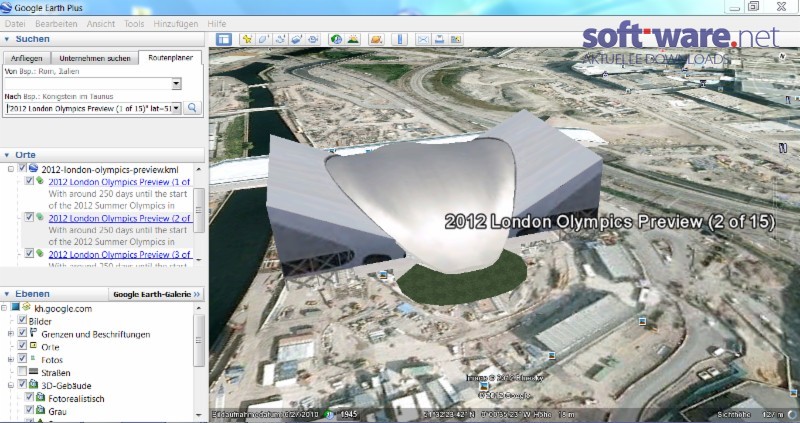Open the Ansicht menu
The height and width of the screenshot is (423, 800).
101,24
